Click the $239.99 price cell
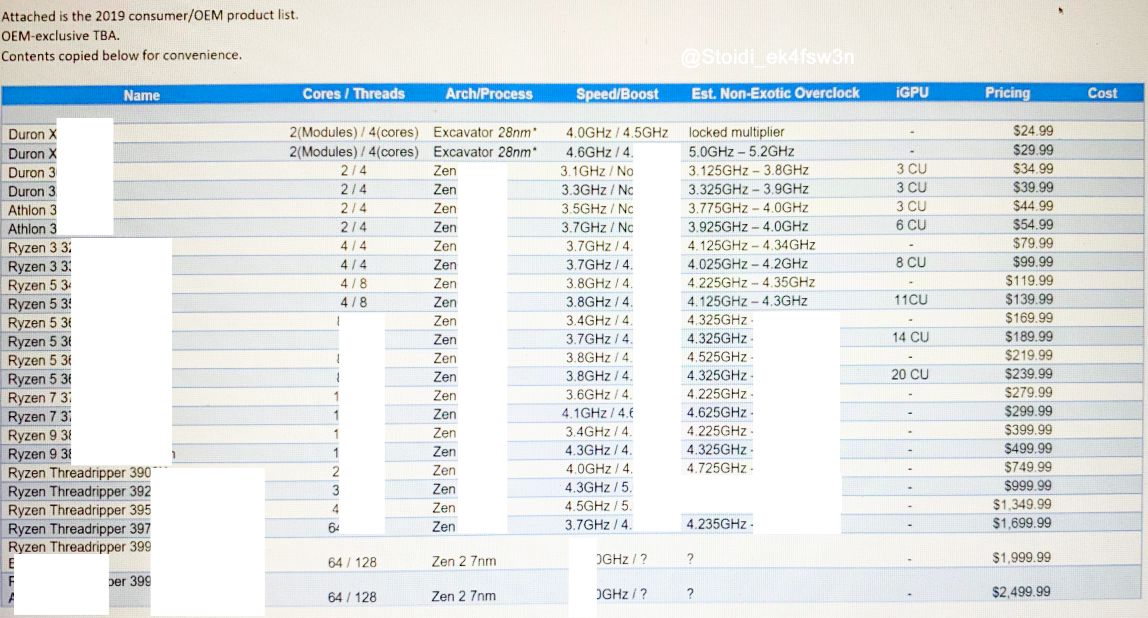The image size is (1148, 618). click(1029, 373)
